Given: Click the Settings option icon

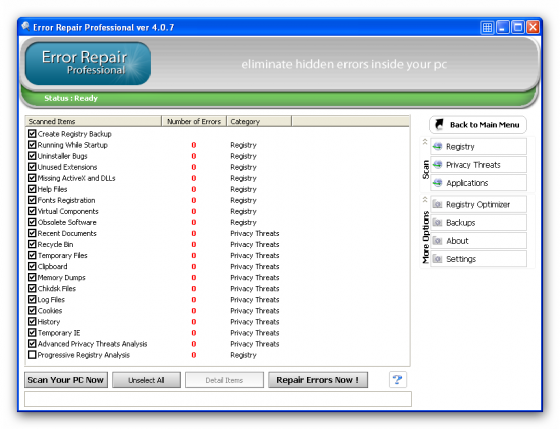Looking at the screenshot, I should 438,259.
